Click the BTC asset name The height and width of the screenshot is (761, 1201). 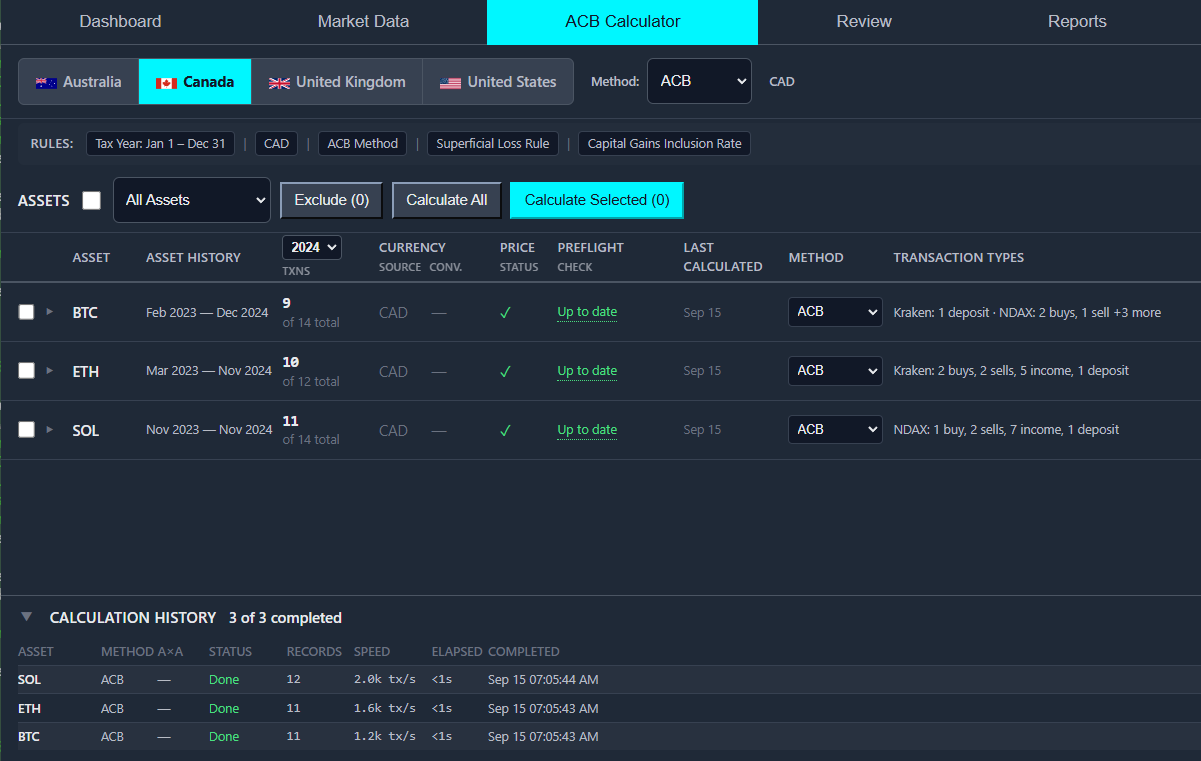pos(85,313)
